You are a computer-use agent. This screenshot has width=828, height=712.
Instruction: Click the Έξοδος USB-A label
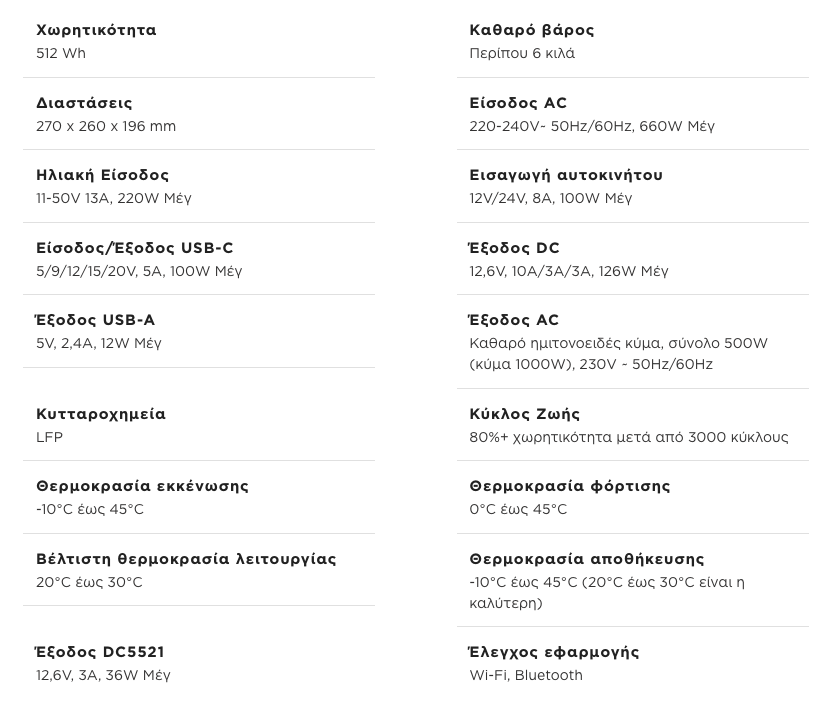coord(95,320)
